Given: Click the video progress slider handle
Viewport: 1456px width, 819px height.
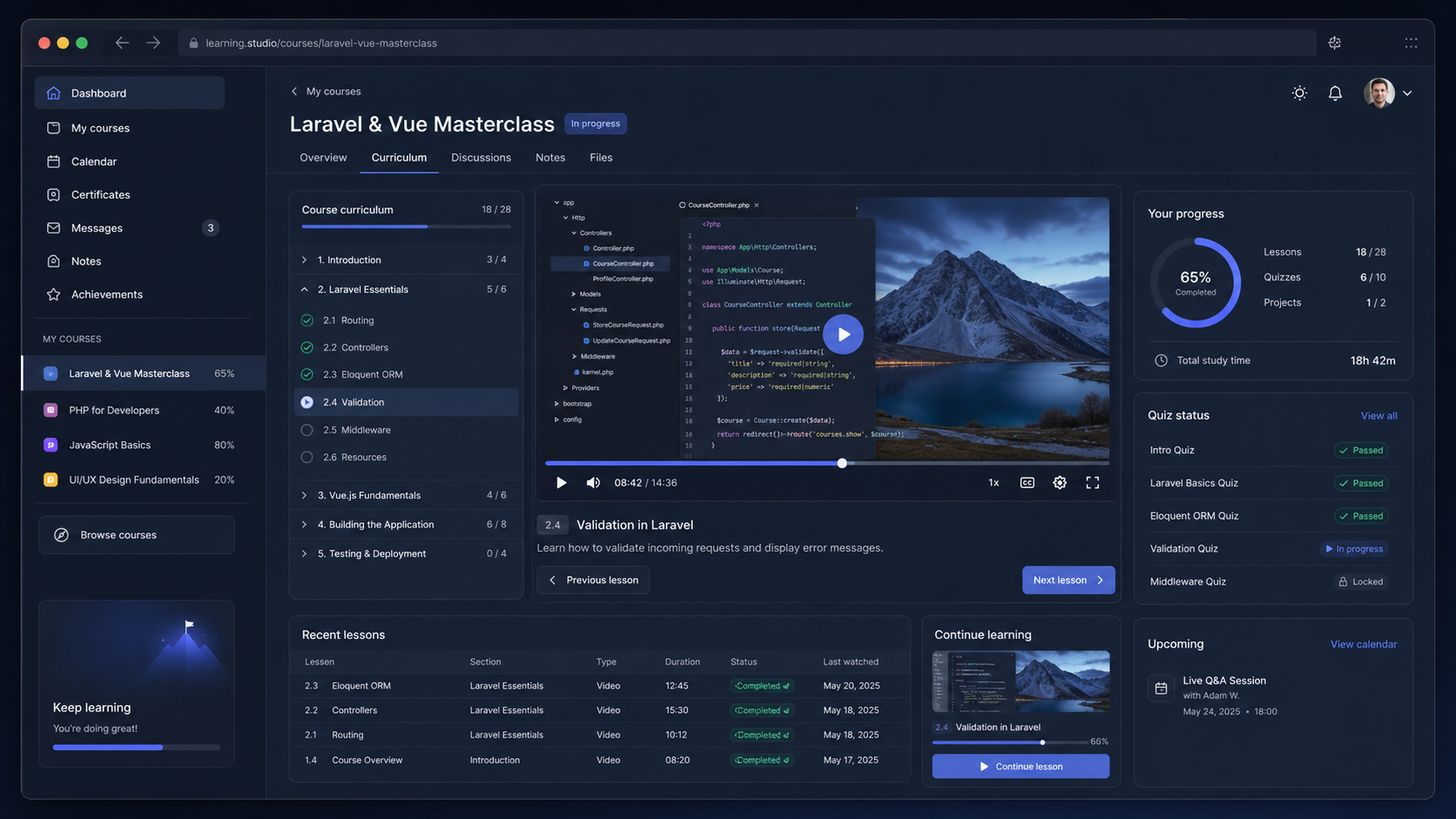Looking at the screenshot, I should pyautogui.click(x=842, y=463).
